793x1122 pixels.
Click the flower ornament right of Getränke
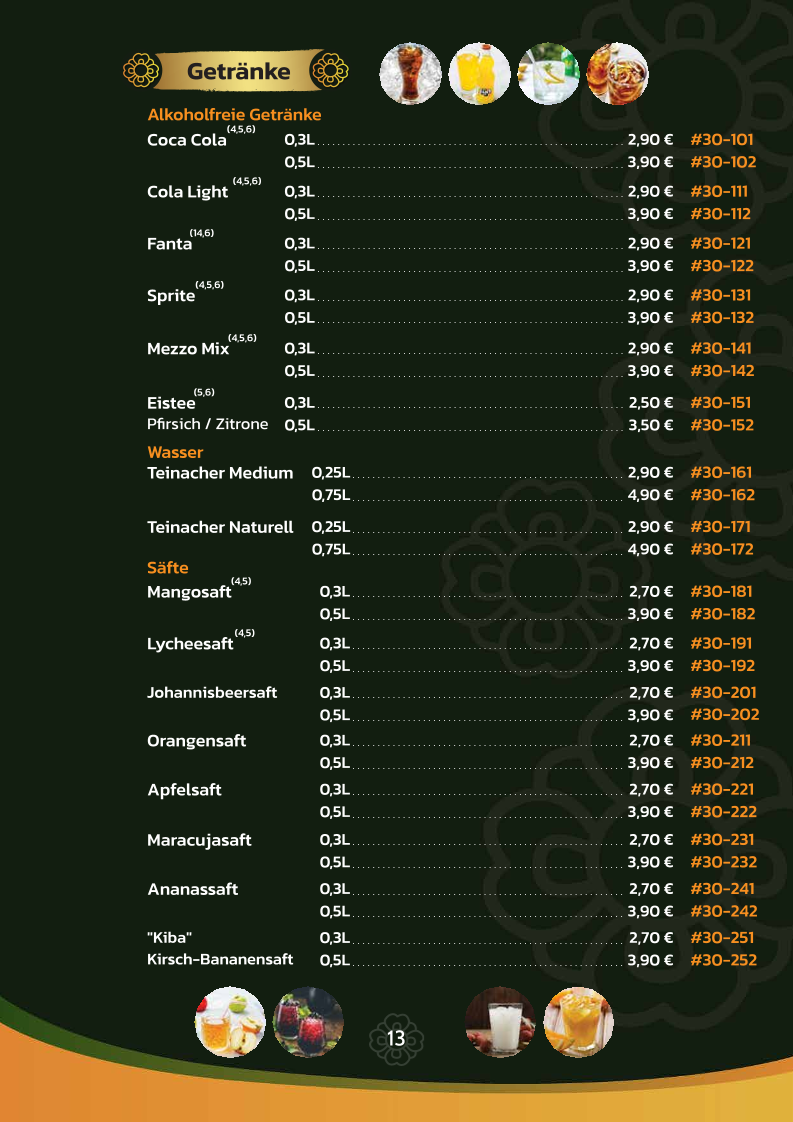[330, 71]
